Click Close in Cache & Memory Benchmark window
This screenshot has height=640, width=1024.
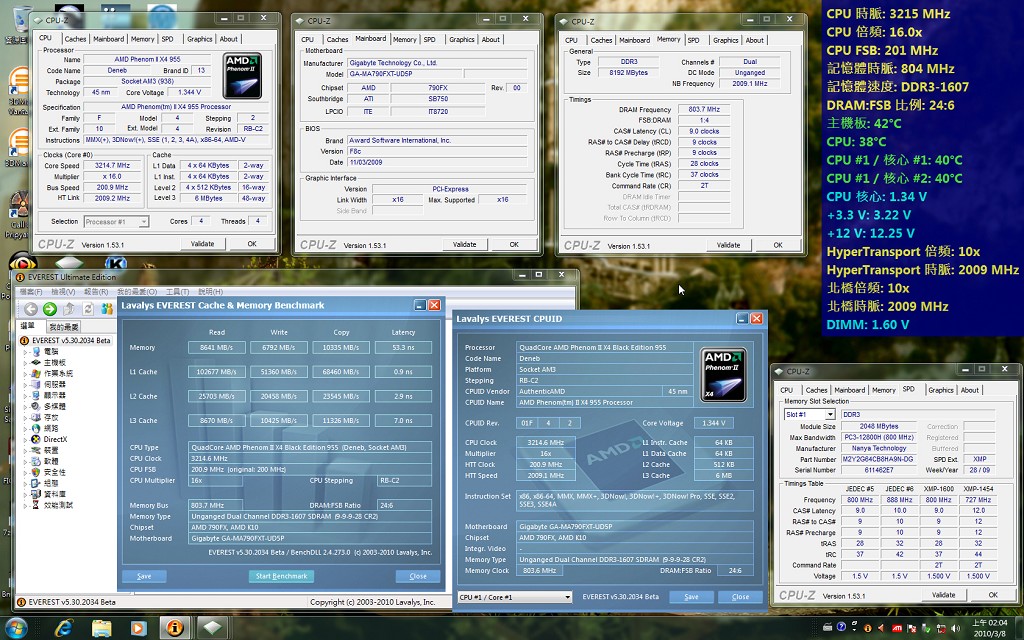[x=418, y=576]
